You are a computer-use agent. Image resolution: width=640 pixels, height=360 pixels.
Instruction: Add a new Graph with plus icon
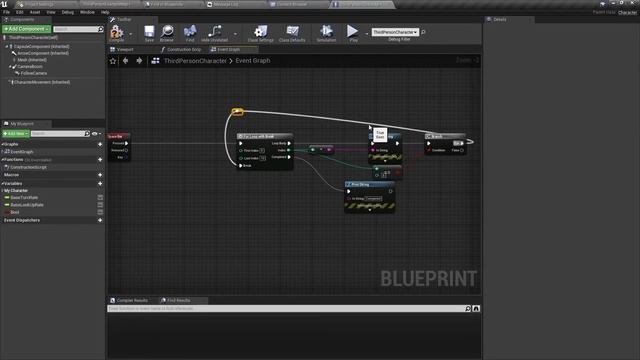100,144
